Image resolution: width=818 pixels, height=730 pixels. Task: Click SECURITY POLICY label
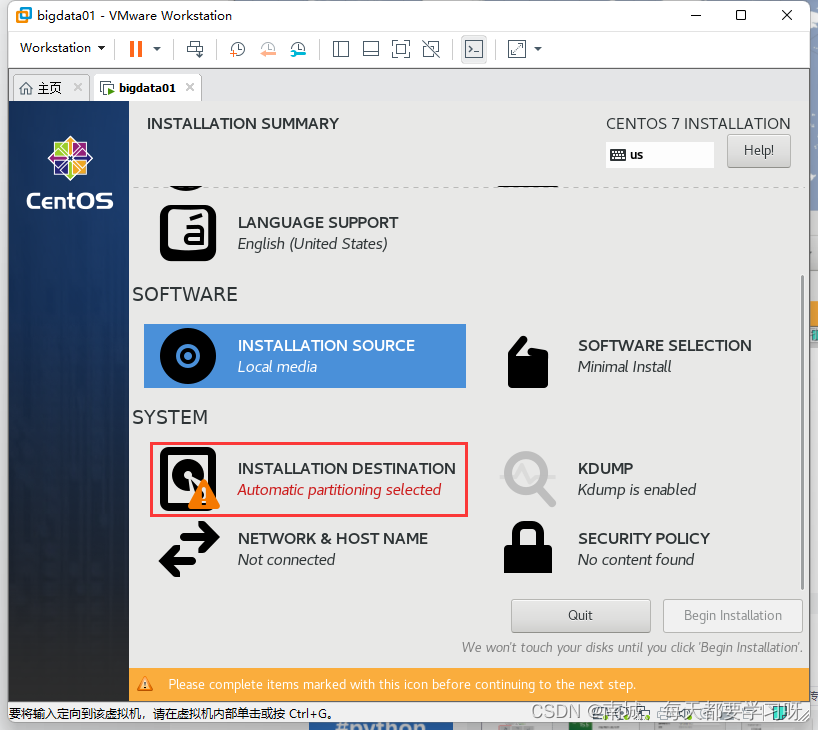click(x=644, y=538)
